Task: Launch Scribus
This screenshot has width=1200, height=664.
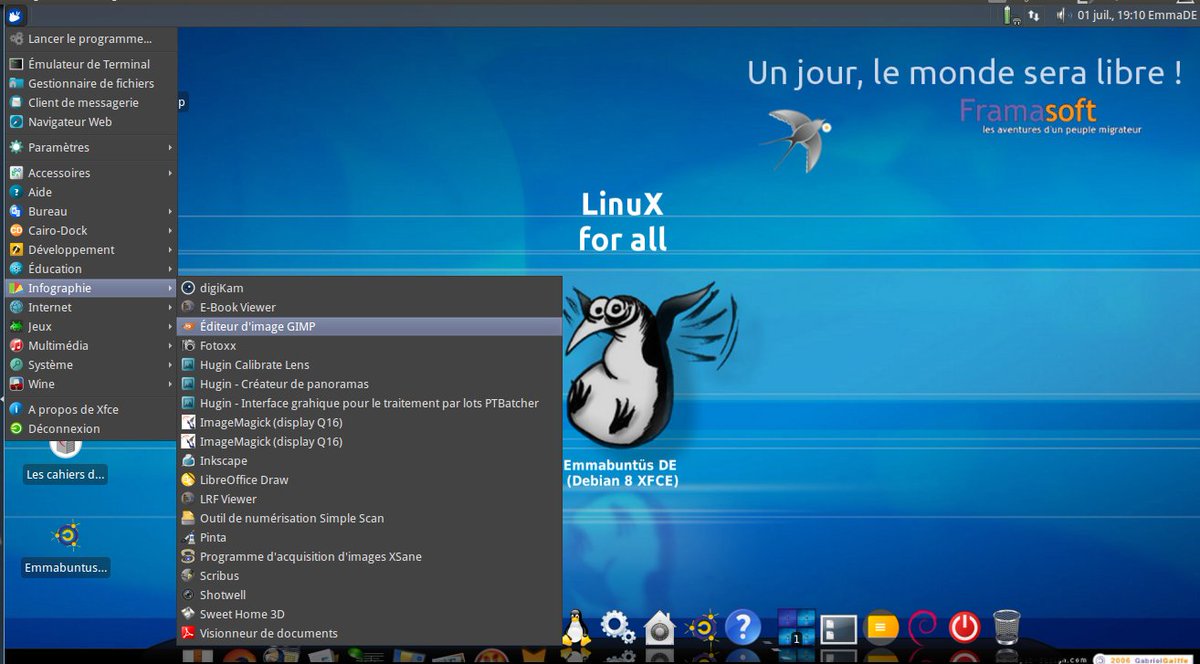Action: point(369,576)
